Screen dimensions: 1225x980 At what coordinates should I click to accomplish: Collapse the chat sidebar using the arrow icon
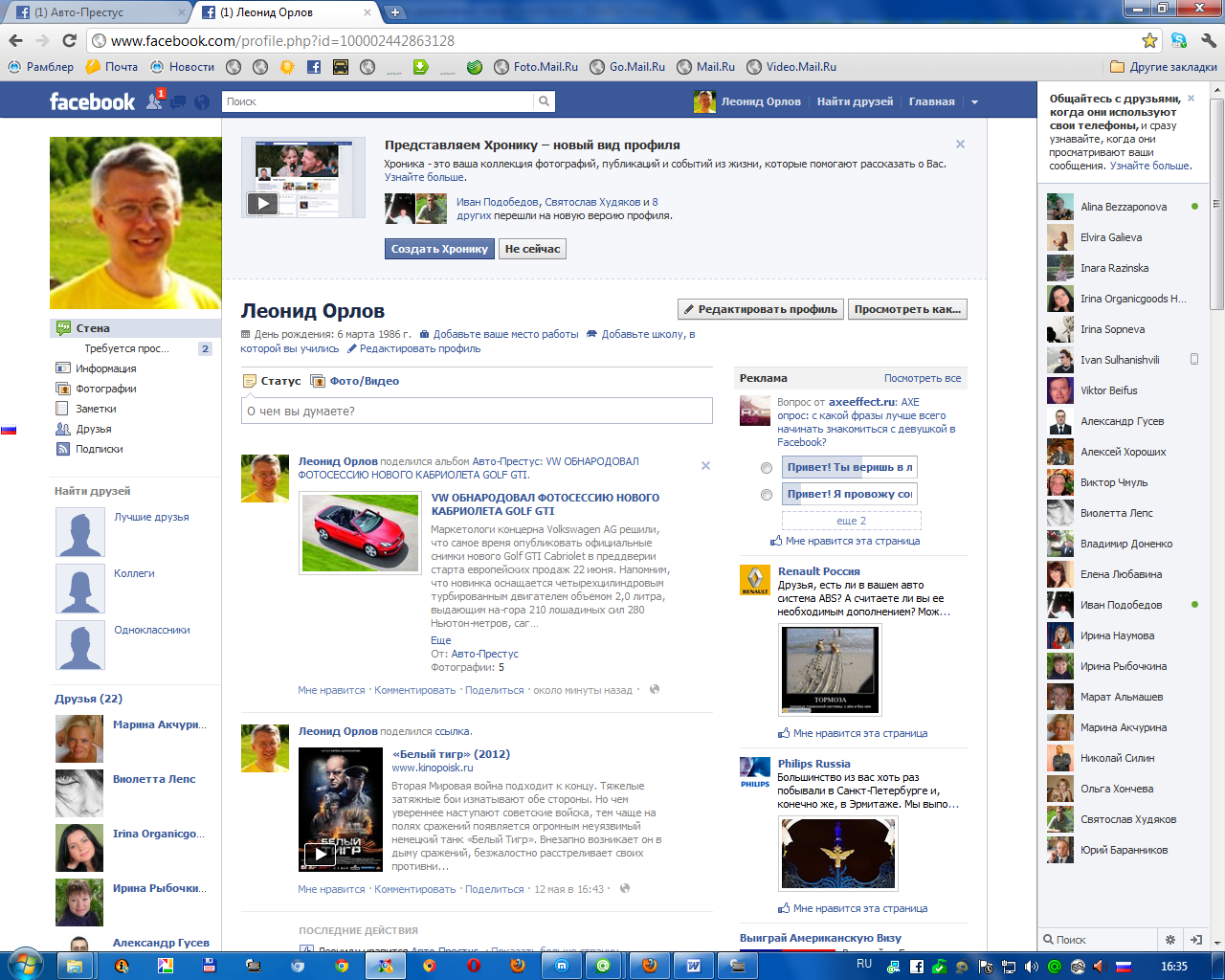[x=1196, y=940]
